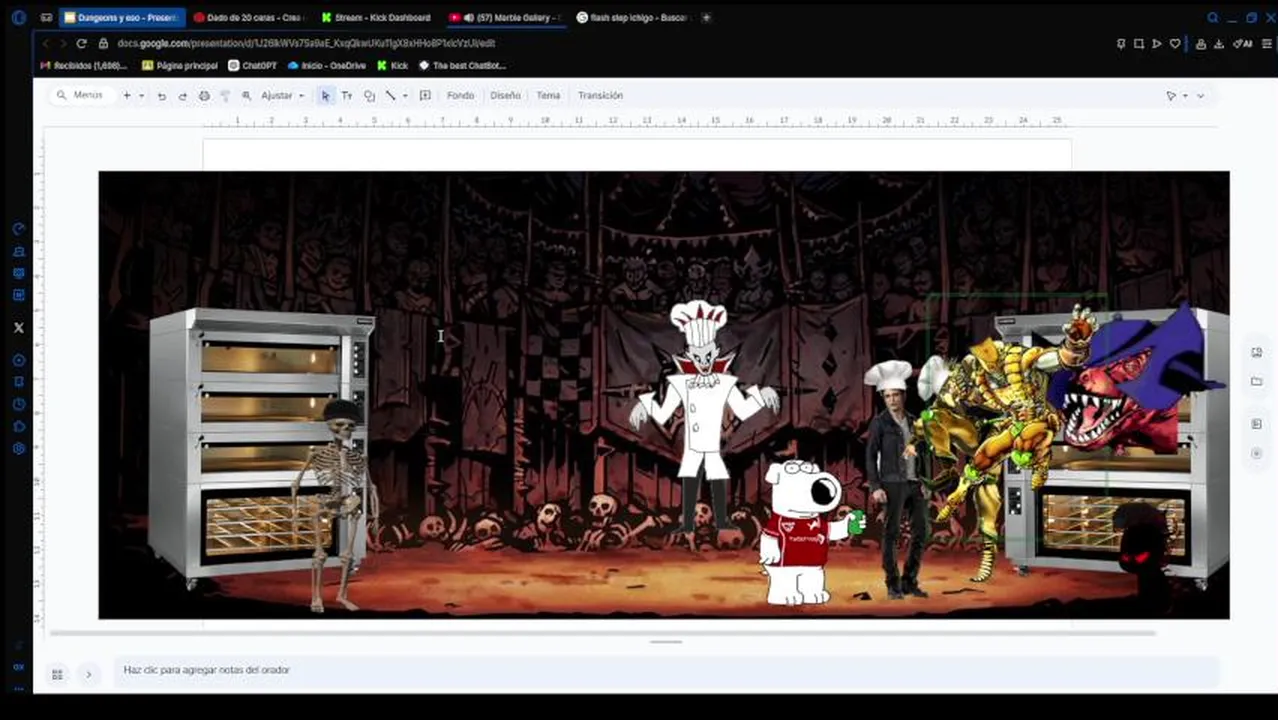The width and height of the screenshot is (1278, 720).
Task: Select the arrow Select tool
Action: pyautogui.click(x=325, y=96)
